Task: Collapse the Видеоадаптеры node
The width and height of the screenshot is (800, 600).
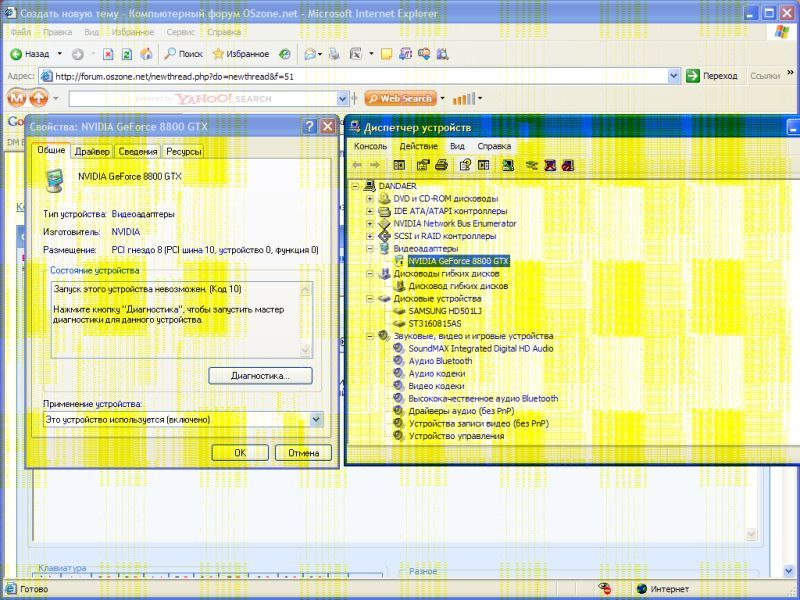Action: [x=369, y=248]
